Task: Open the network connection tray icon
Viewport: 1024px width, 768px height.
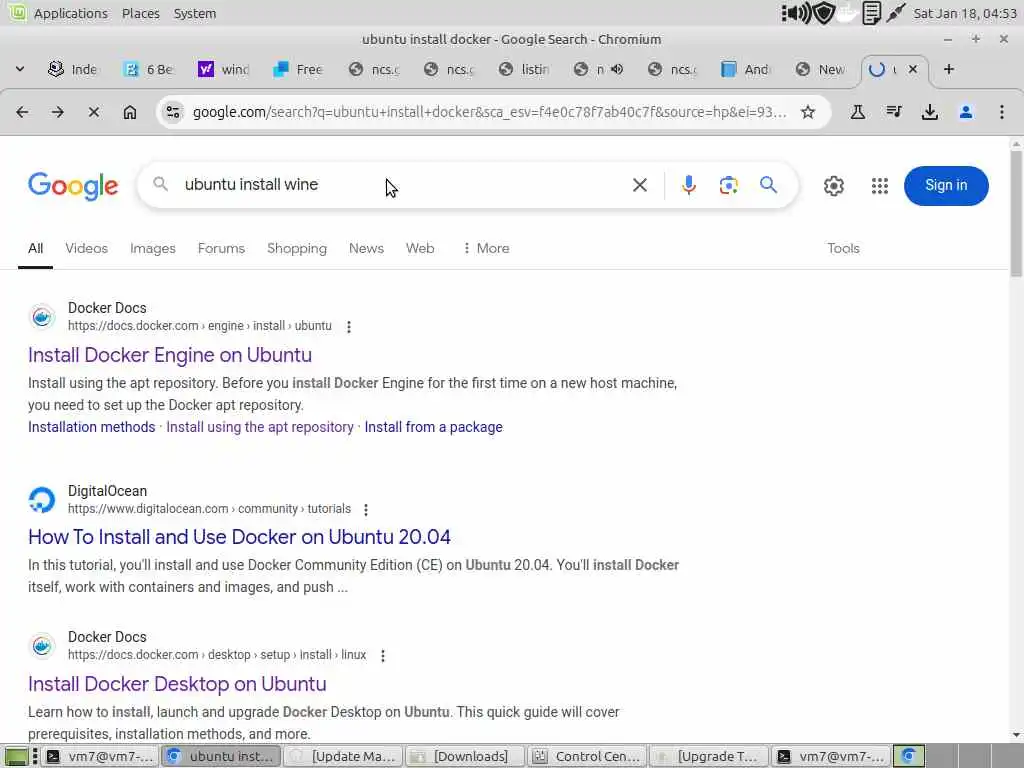Action: (x=896, y=13)
